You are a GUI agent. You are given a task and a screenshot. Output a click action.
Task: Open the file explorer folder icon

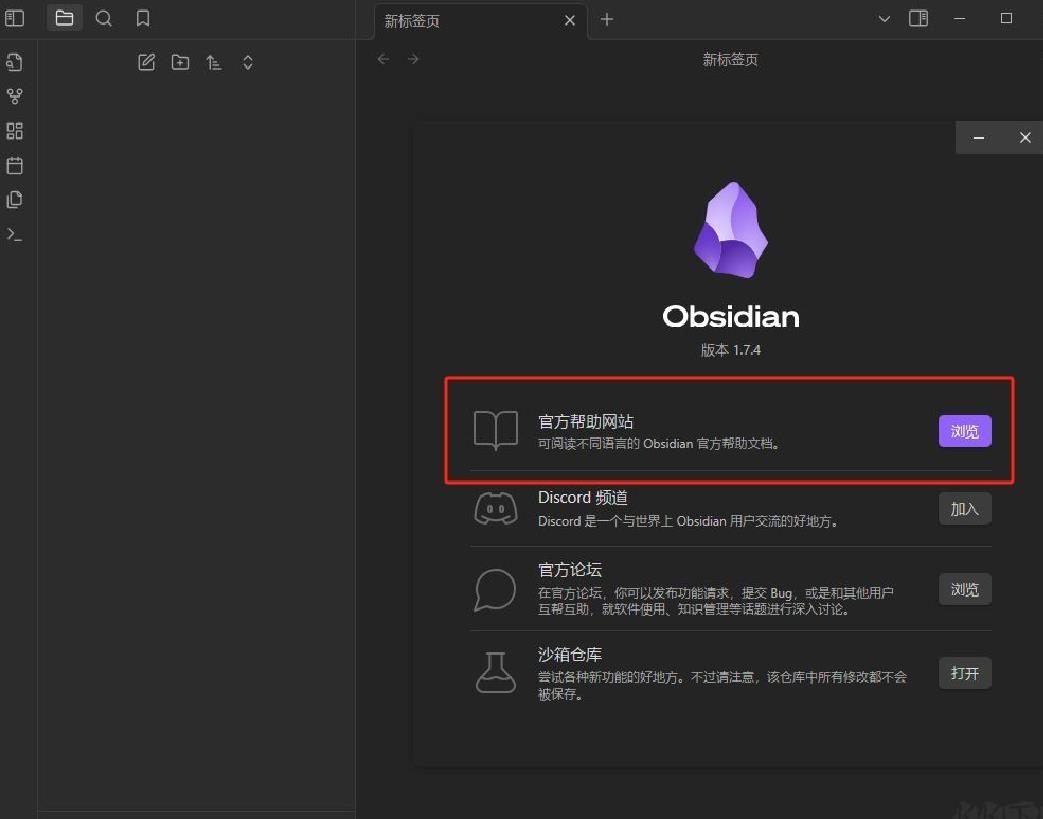pos(65,19)
